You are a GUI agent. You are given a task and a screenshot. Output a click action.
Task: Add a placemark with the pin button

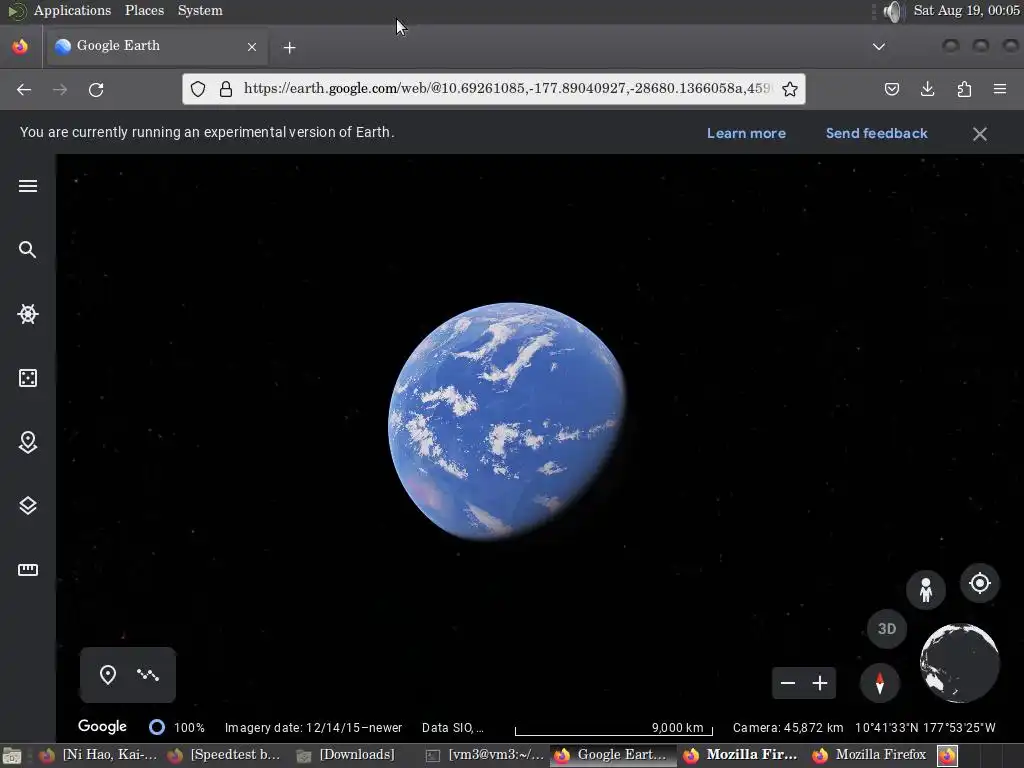coord(108,675)
